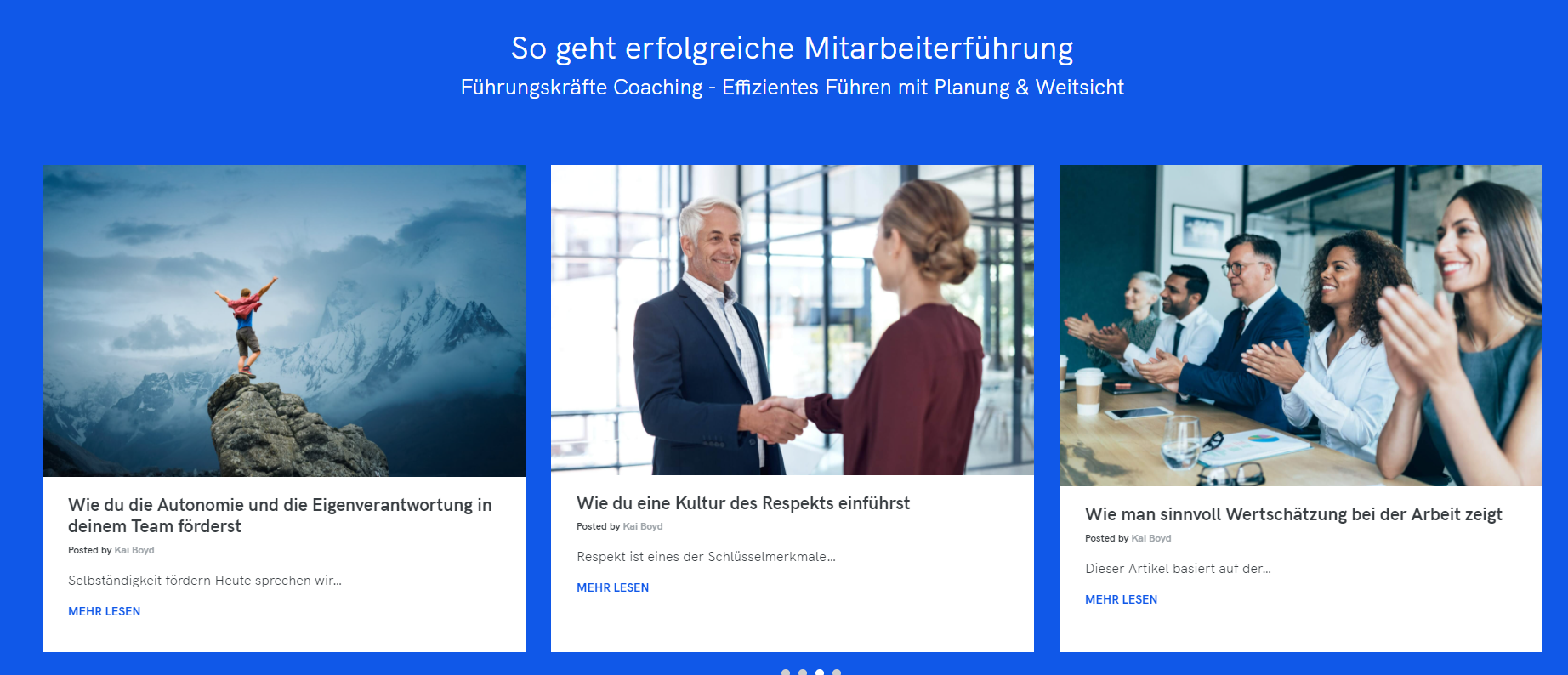Open the applauding team article image
Image resolution: width=1568 pixels, height=675 pixels.
click(1301, 326)
